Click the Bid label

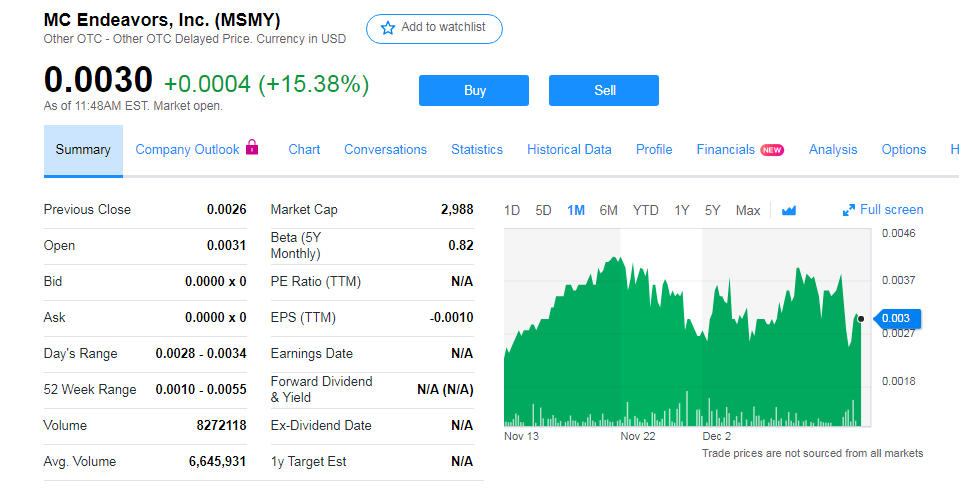click(53, 281)
